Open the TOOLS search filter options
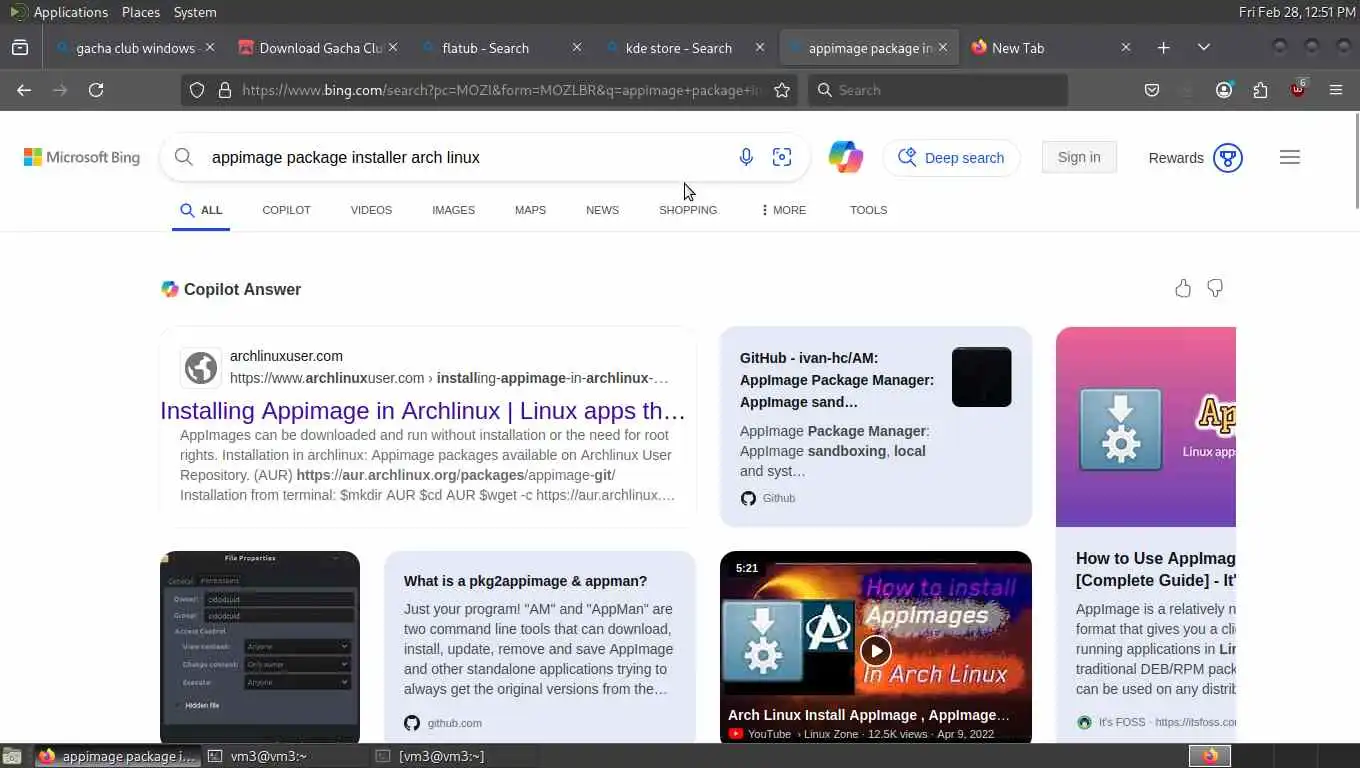The width and height of the screenshot is (1360, 768). (868, 210)
